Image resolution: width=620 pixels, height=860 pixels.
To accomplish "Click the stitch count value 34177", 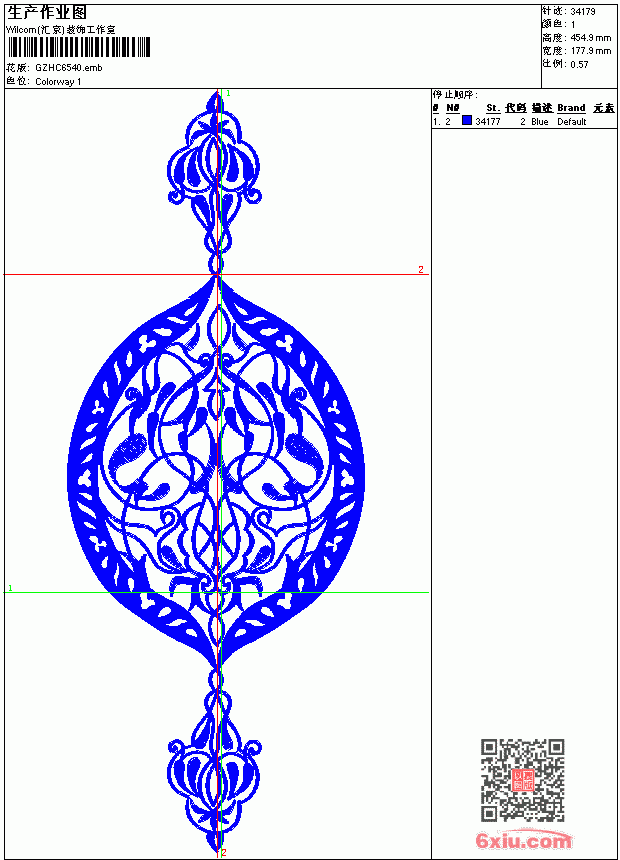I will [488, 122].
